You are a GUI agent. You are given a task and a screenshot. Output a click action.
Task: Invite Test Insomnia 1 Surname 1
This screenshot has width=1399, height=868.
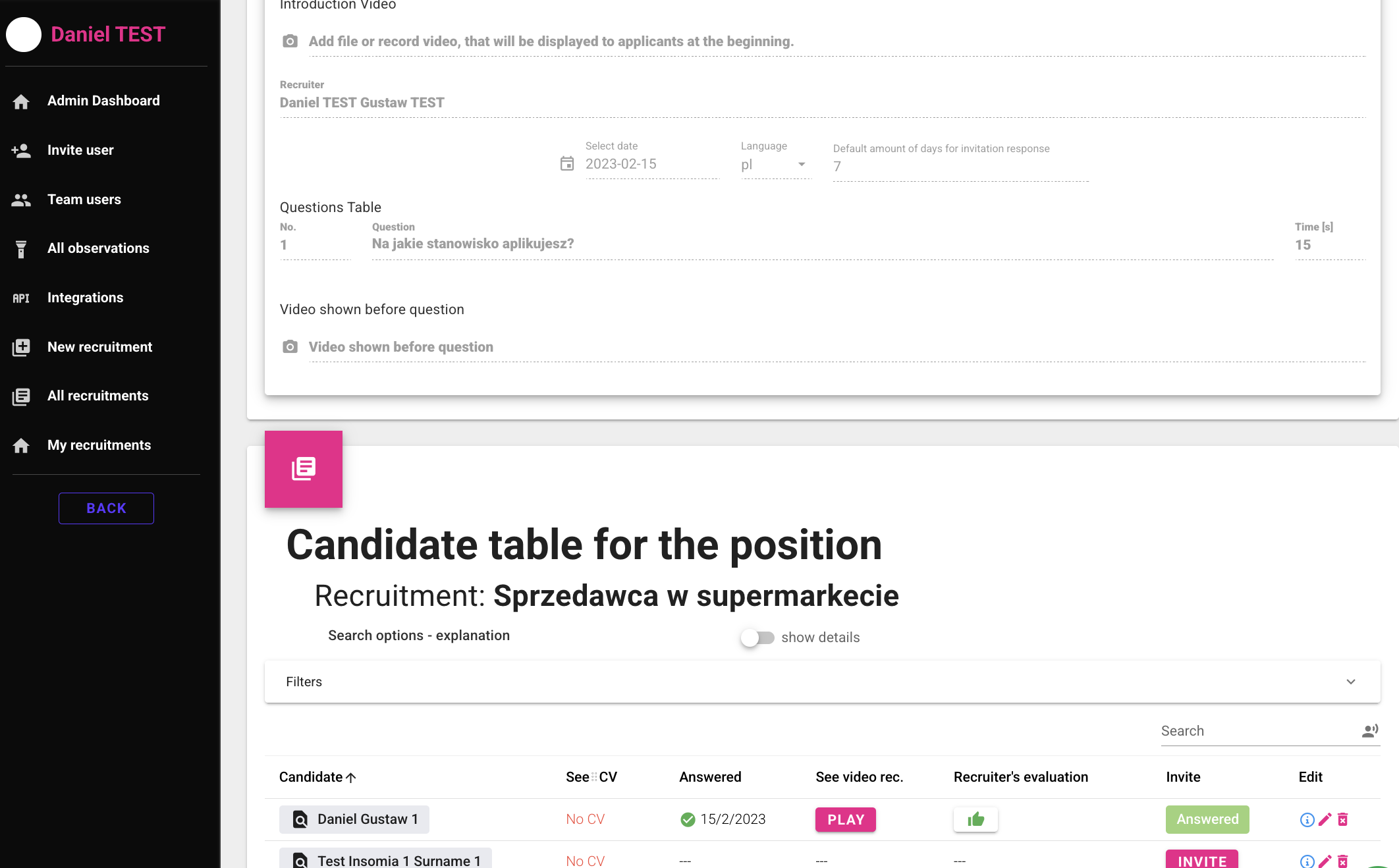pos(1202,860)
